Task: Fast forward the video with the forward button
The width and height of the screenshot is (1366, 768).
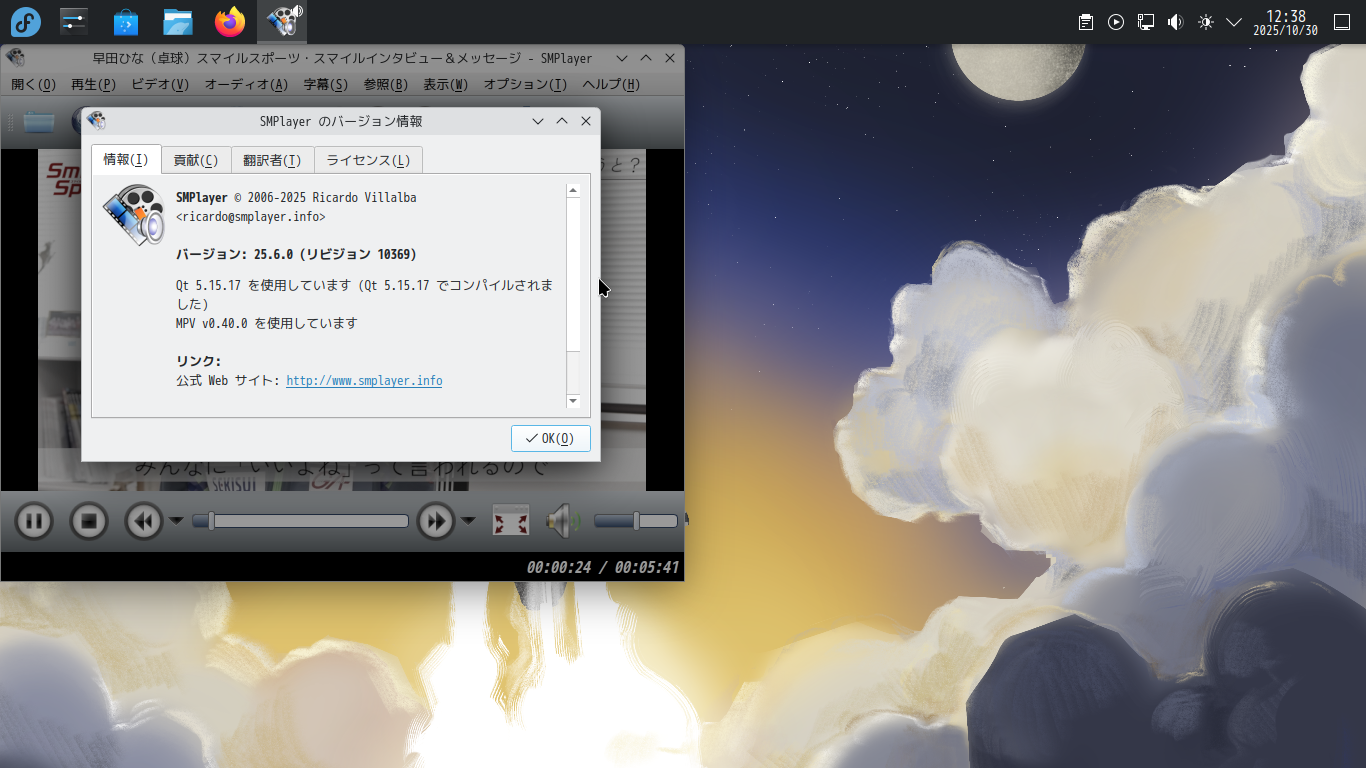Action: (x=436, y=521)
